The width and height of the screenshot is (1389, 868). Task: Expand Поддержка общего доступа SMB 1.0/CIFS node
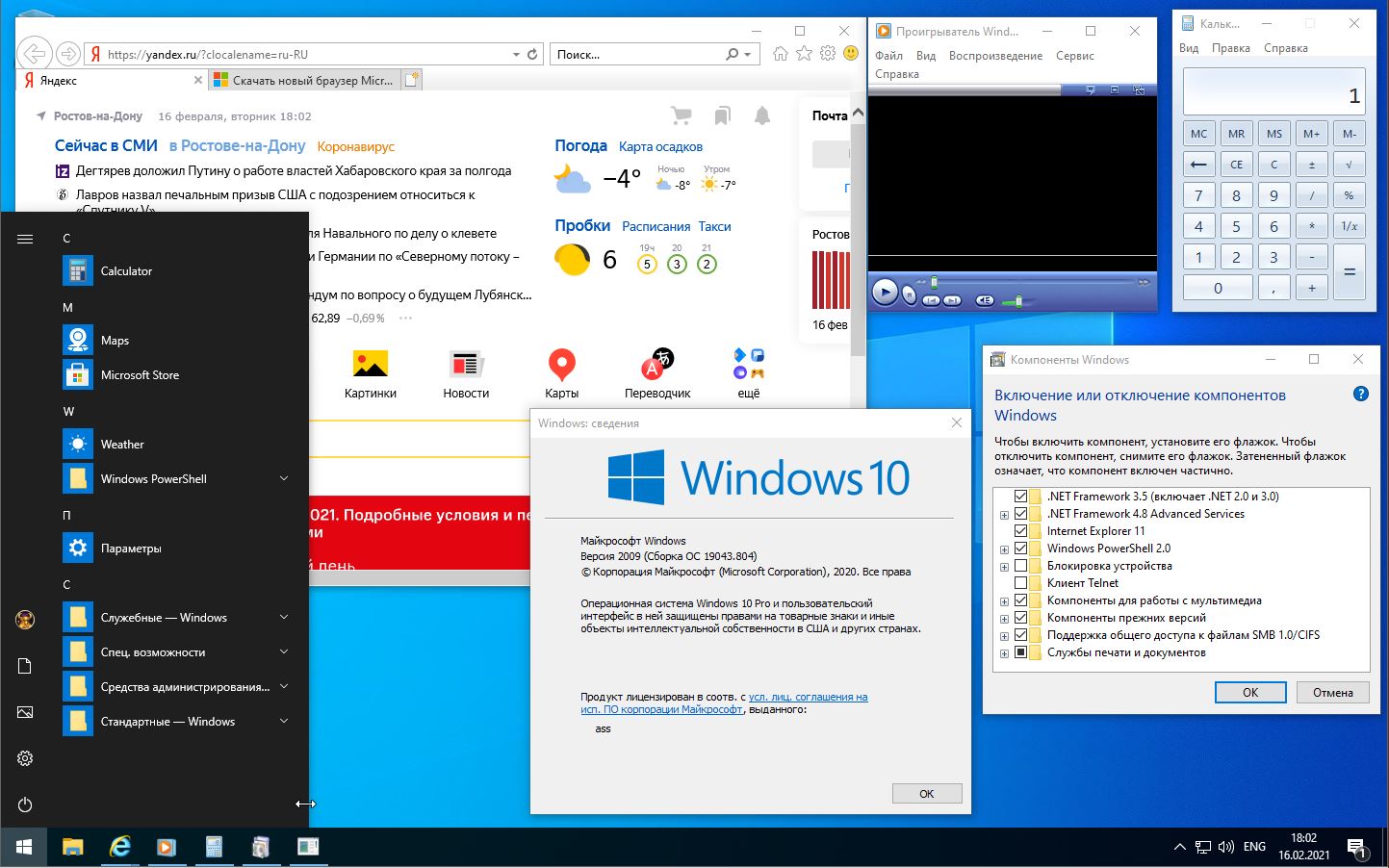[1004, 636]
